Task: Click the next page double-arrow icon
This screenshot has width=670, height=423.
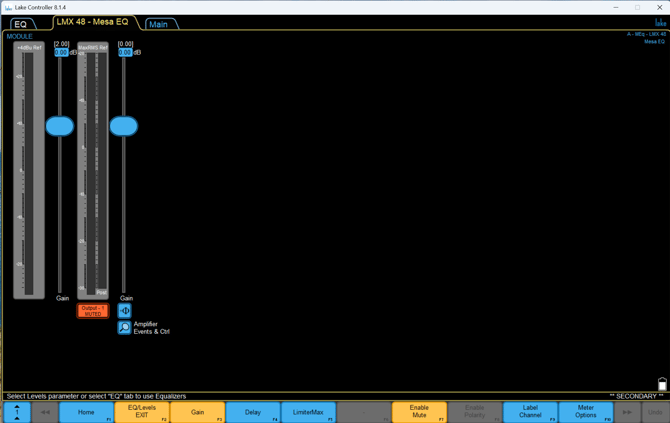Action: [627, 412]
